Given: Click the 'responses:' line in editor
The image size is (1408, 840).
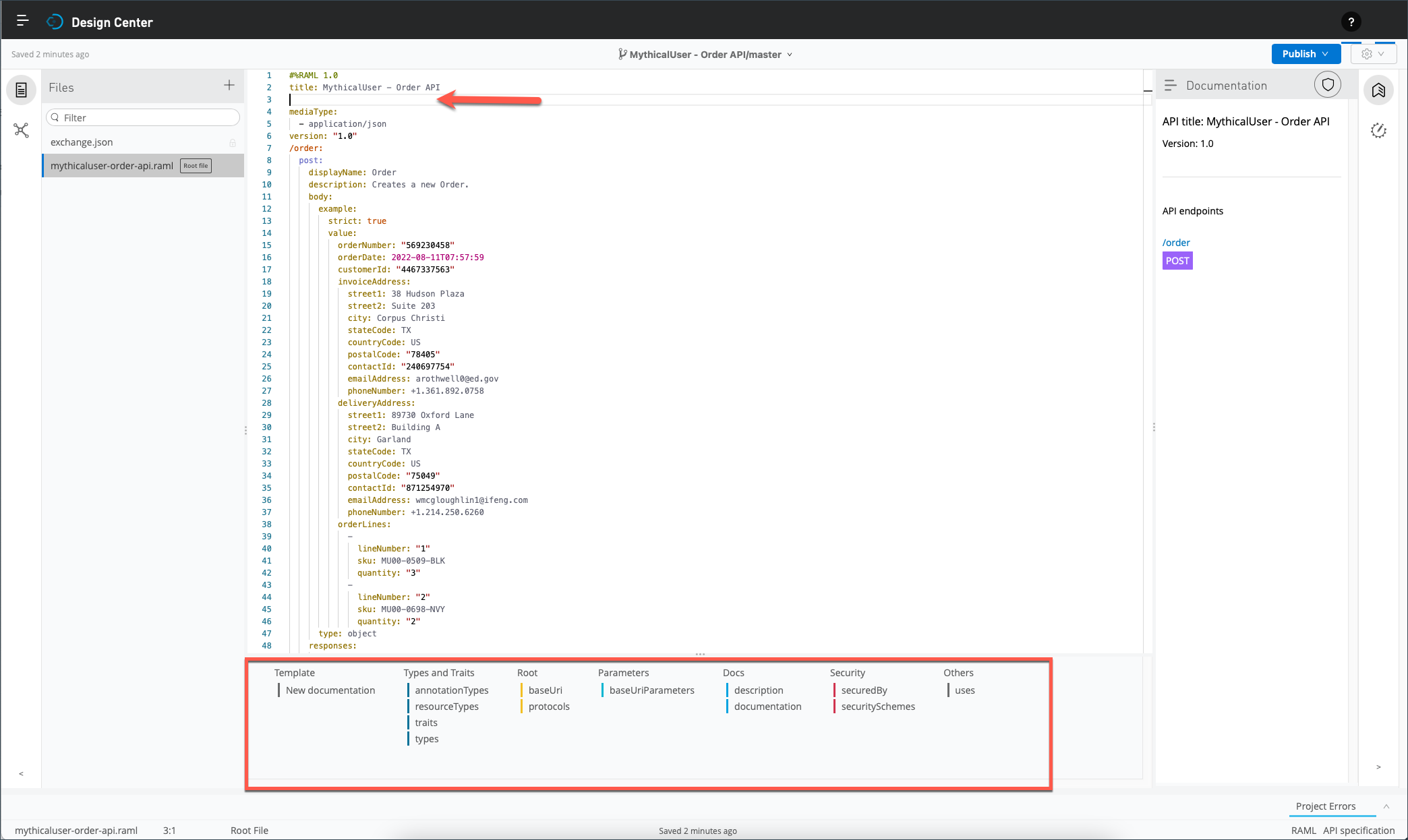Looking at the screenshot, I should 332,646.
